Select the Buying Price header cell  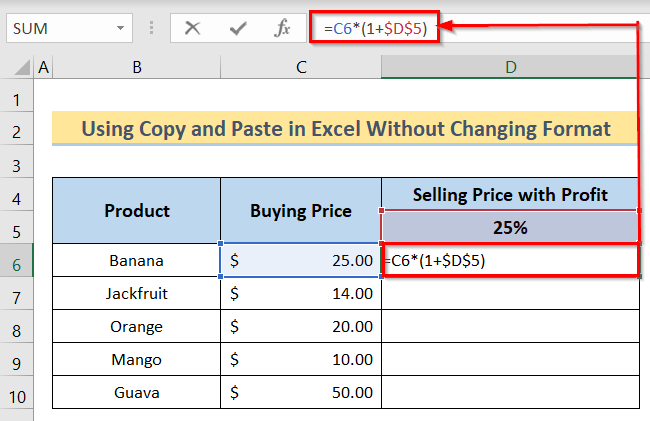(x=301, y=211)
